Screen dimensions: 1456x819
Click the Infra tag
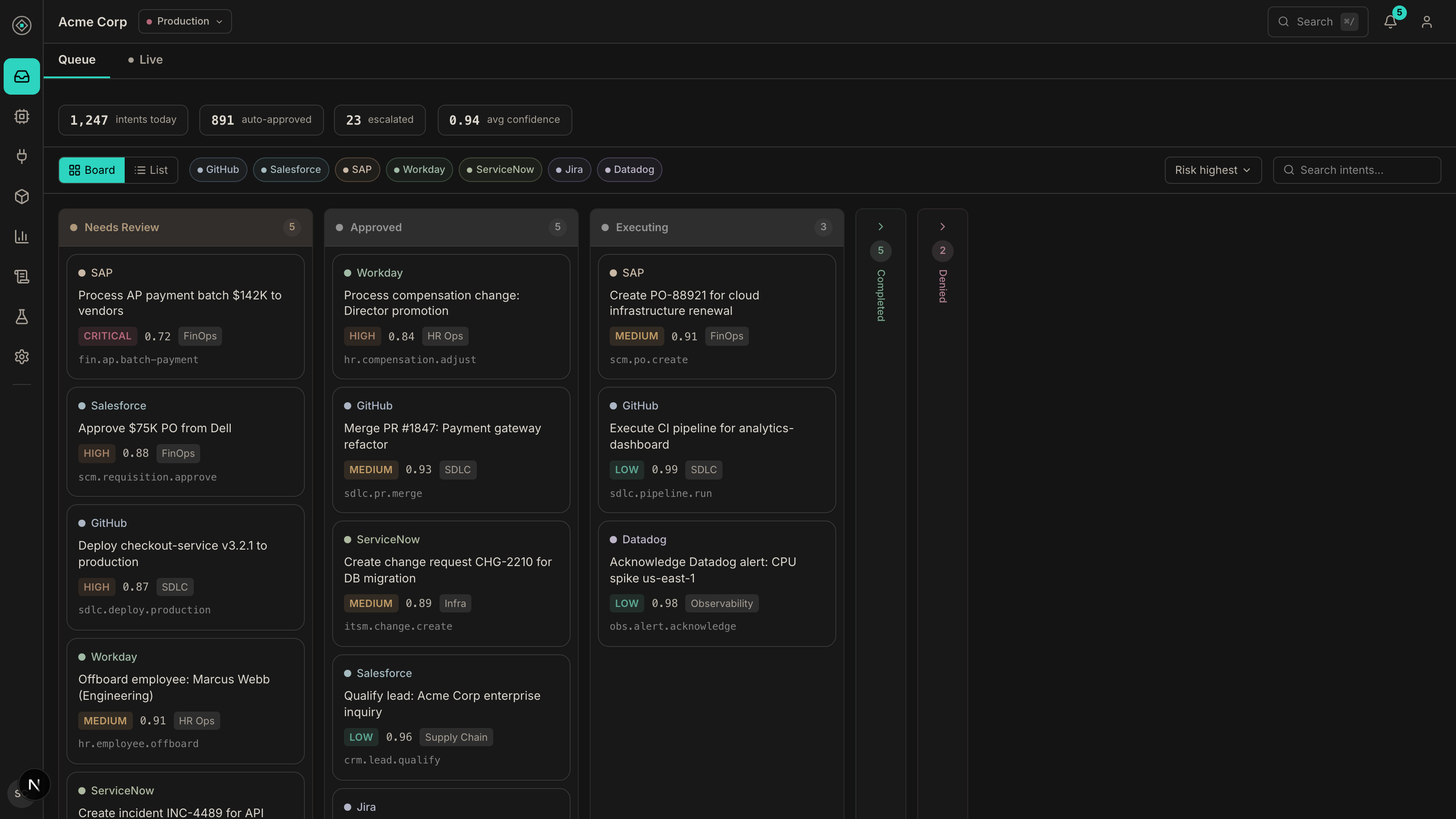point(455,604)
